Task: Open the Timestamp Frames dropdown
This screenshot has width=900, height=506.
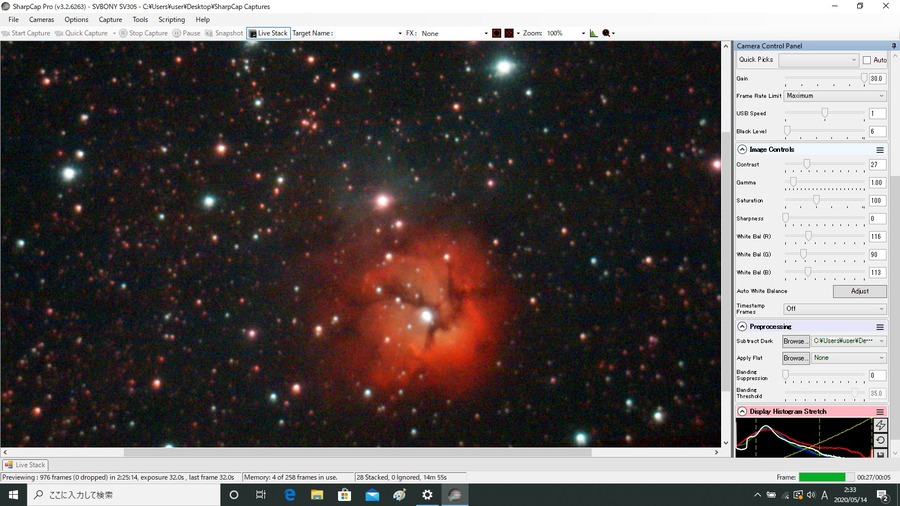Action: coord(835,309)
